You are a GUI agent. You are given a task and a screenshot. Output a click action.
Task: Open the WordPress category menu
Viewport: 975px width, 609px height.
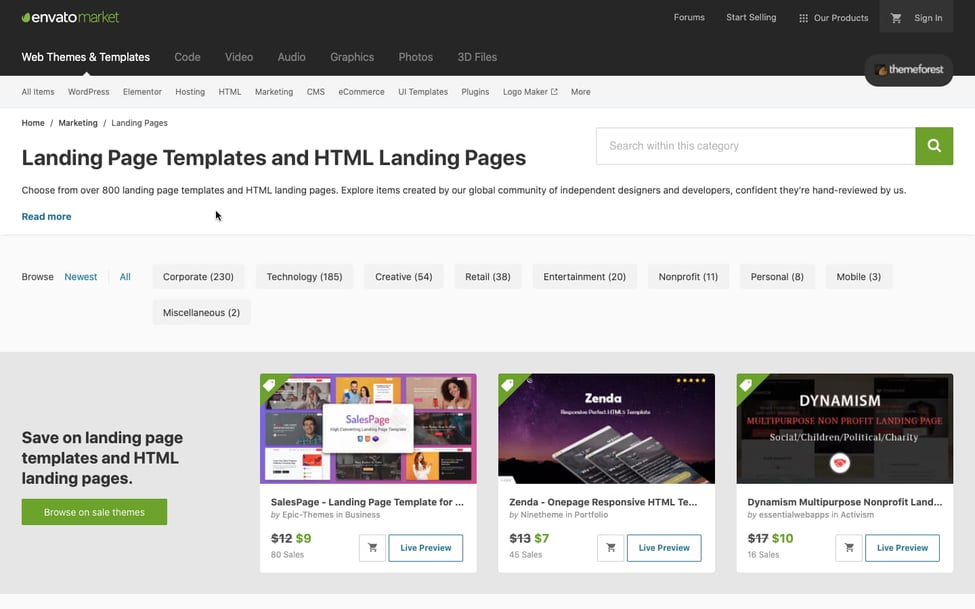tap(88, 92)
